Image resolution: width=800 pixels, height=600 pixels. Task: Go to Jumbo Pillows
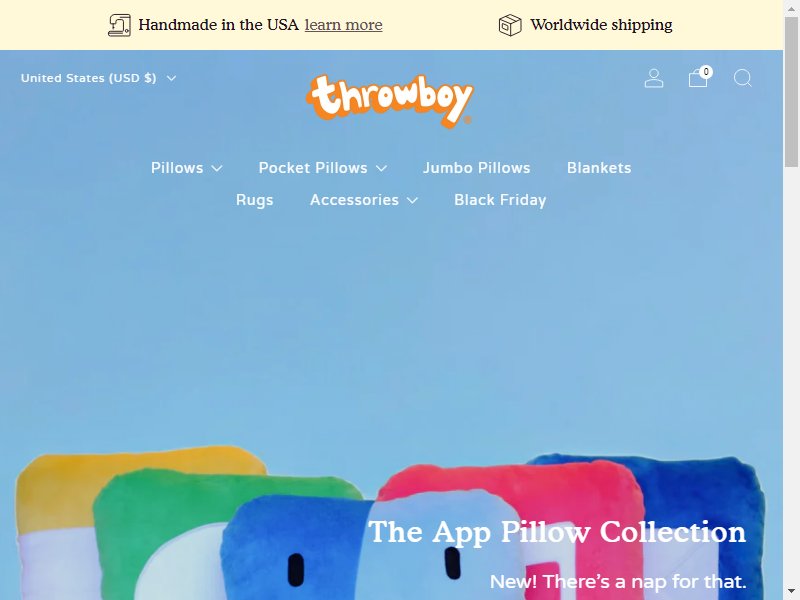[x=477, y=168]
